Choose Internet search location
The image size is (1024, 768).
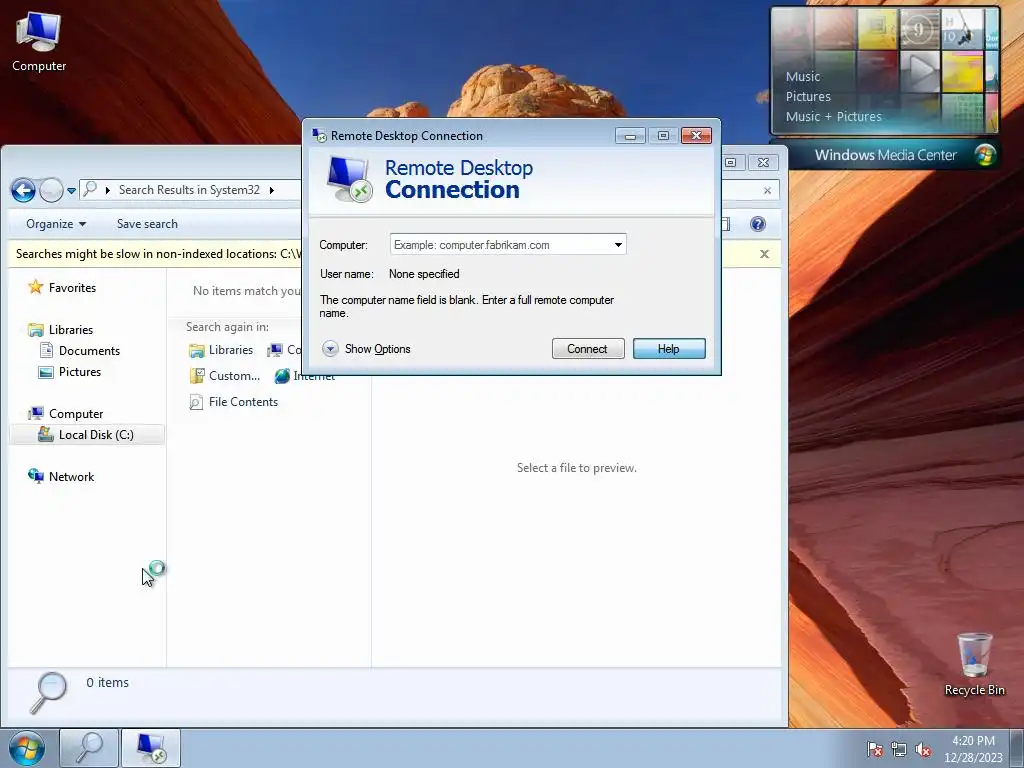pos(305,376)
